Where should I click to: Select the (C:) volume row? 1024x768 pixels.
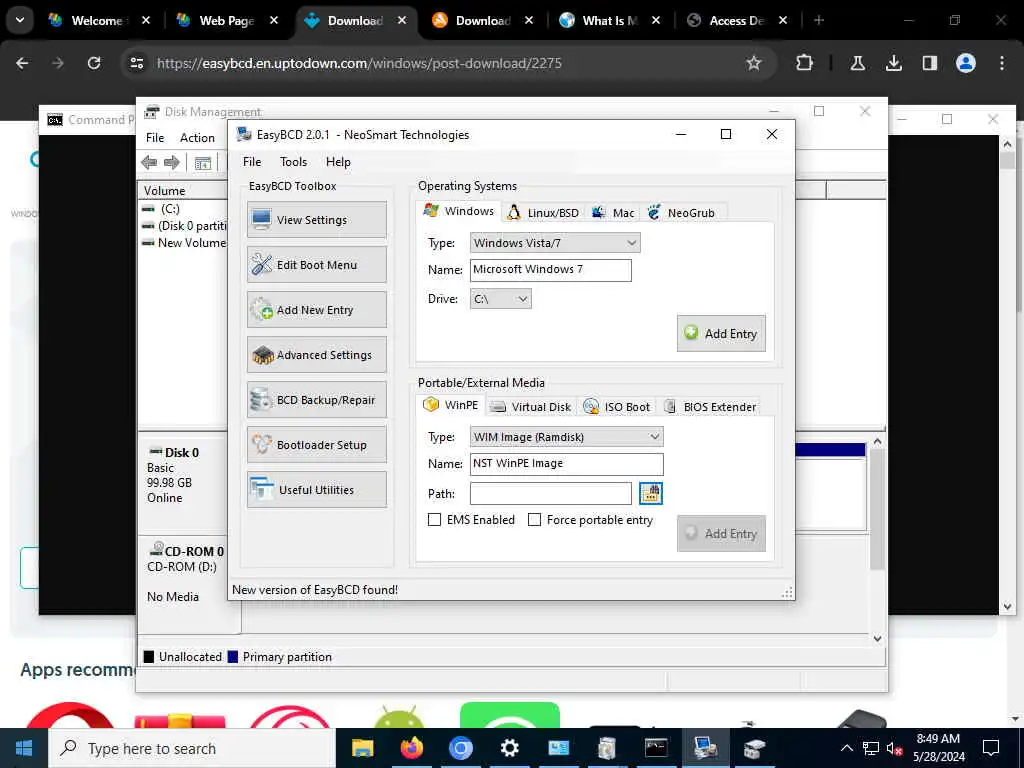pos(184,209)
